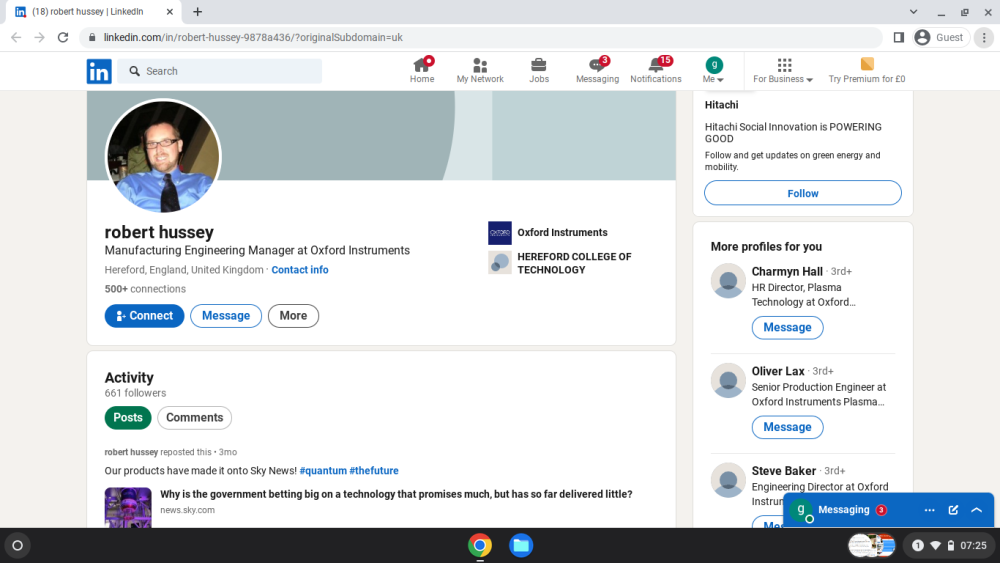This screenshot has width=1000, height=563.
Task: Click 500+ connections text
Action: 145,289
